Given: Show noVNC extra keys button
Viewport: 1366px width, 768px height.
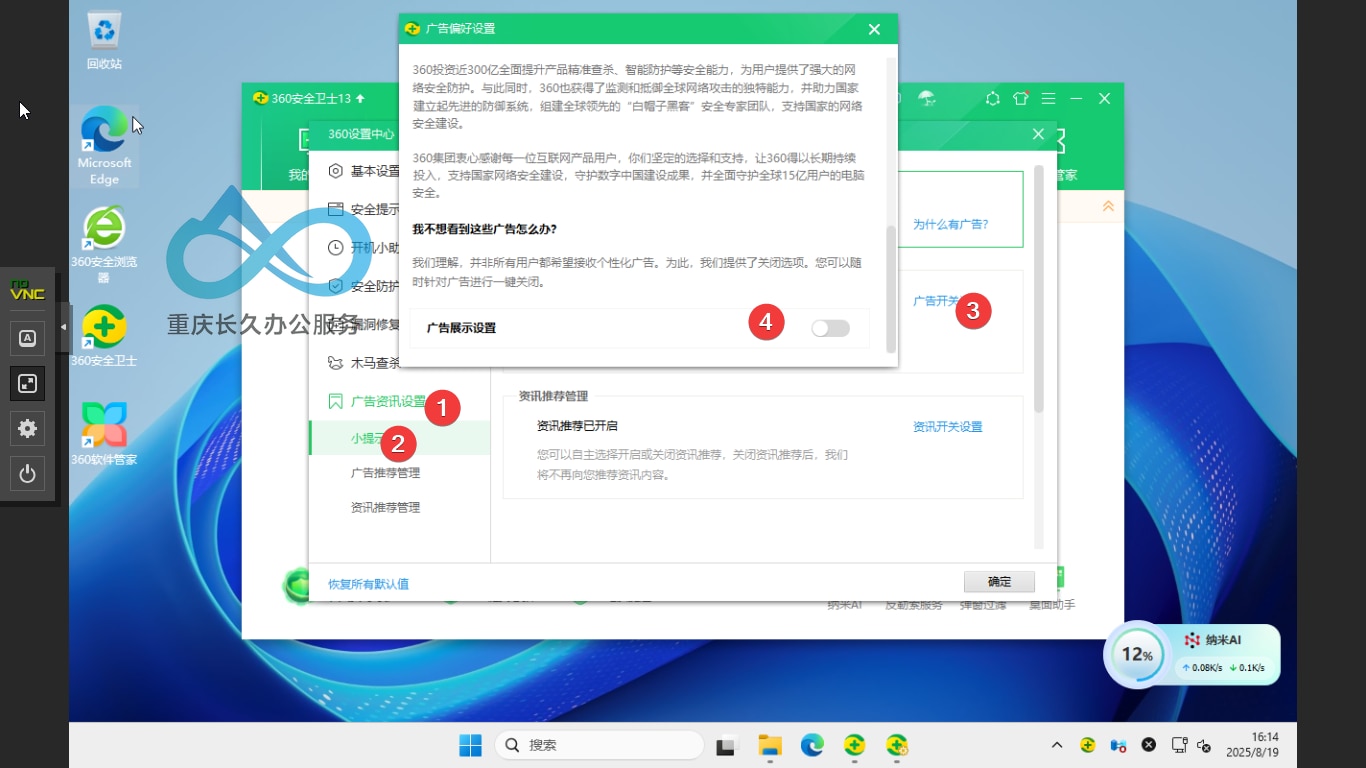Looking at the screenshot, I should pos(27,339).
